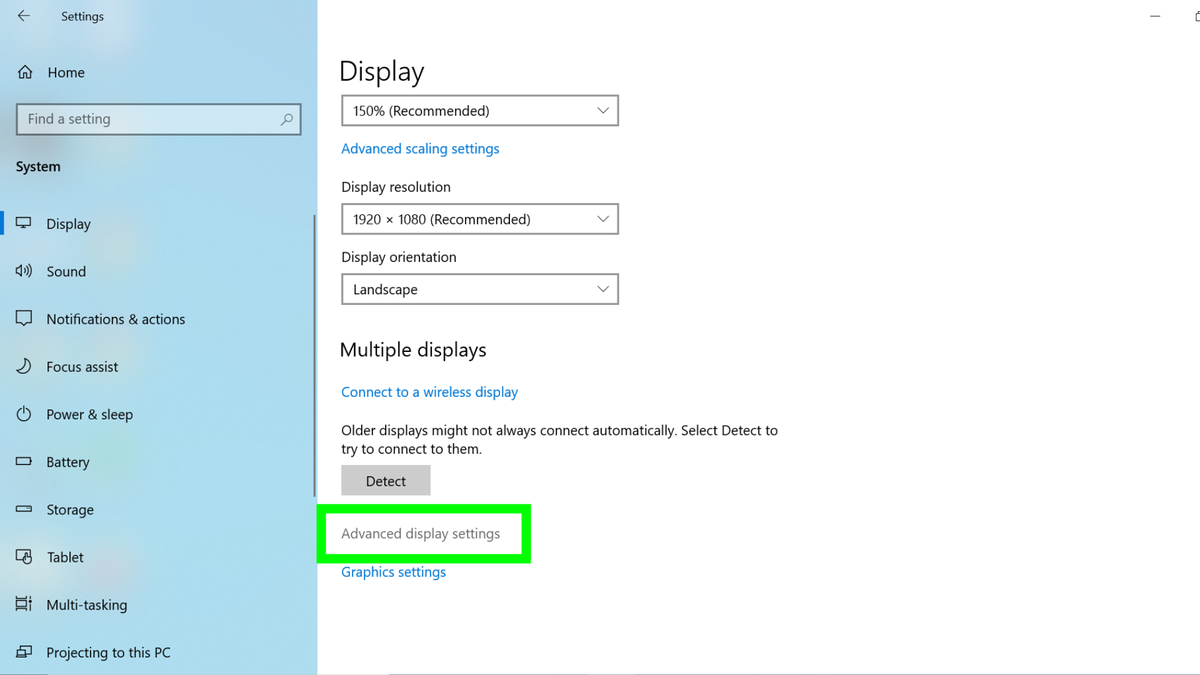Select the Storage drive icon

point(23,509)
